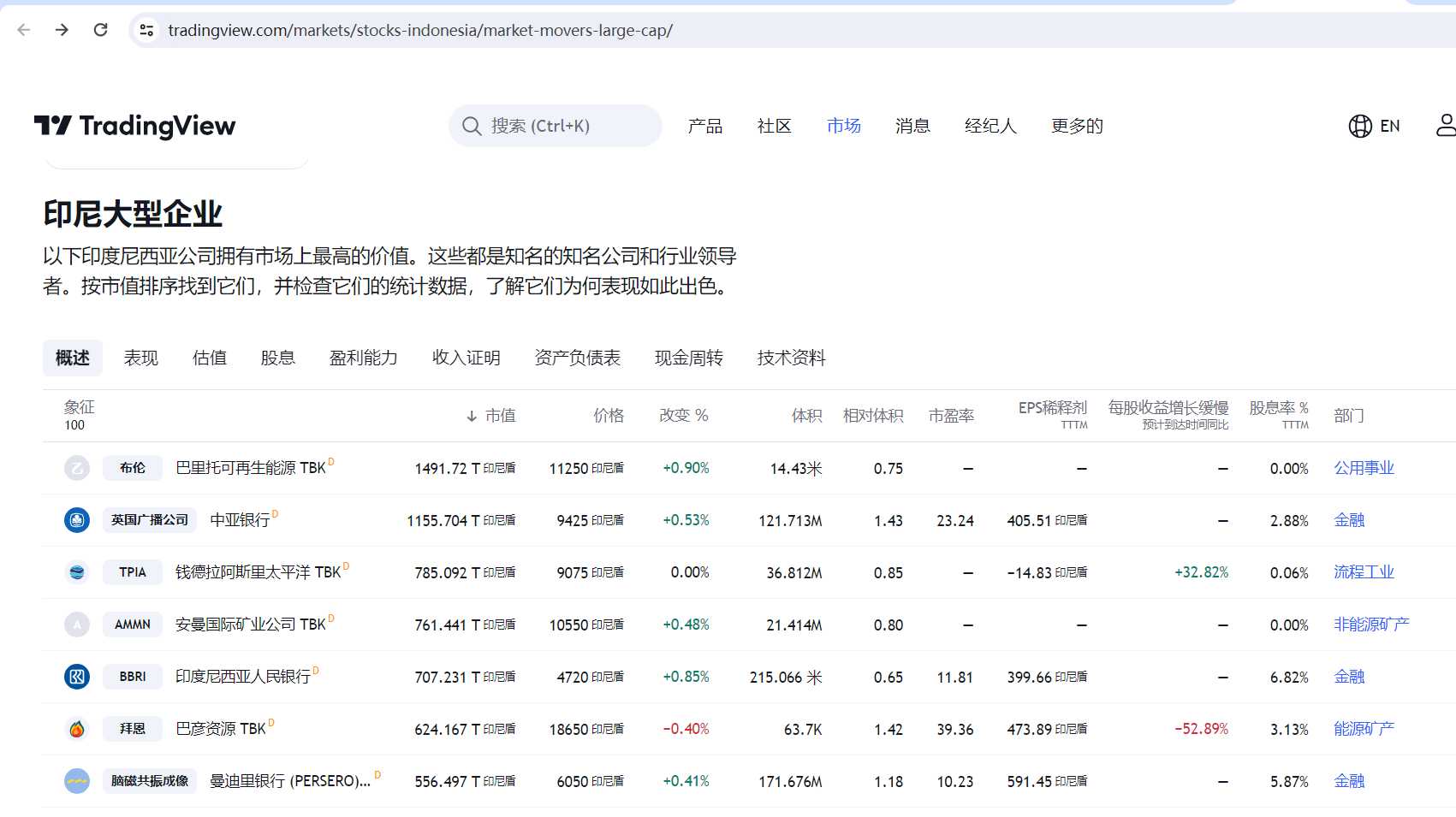The width and height of the screenshot is (1456, 817).
Task: Click the browser forward arrow
Action: tap(62, 30)
